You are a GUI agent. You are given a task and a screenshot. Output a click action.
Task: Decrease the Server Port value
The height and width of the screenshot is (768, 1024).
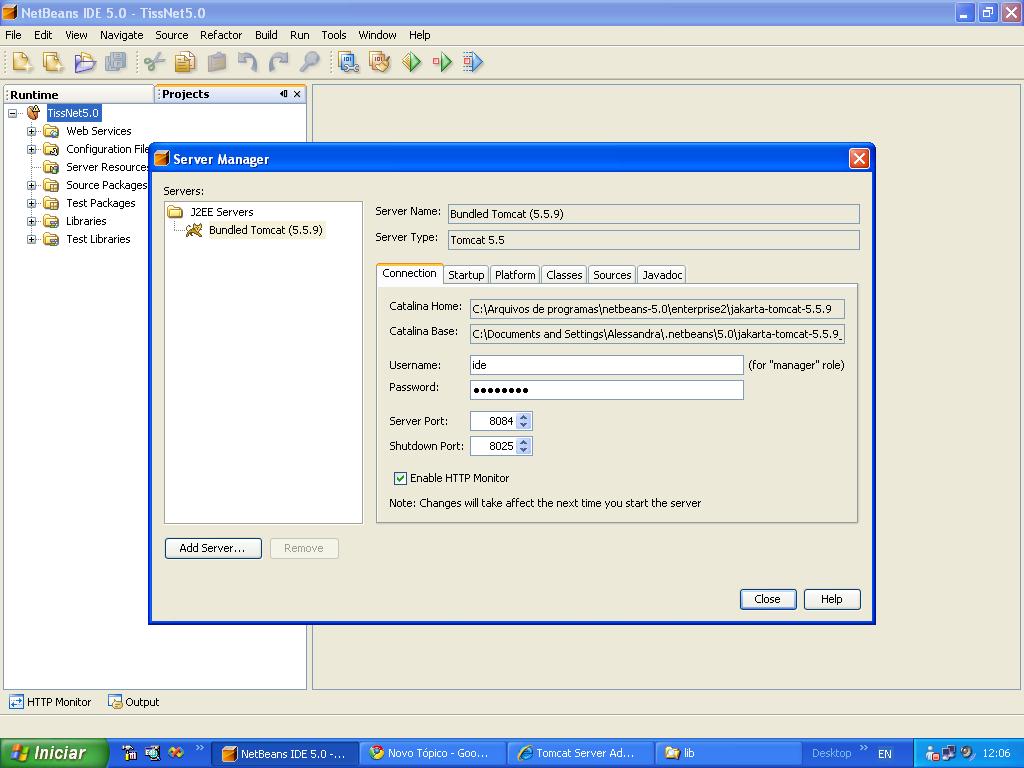[524, 425]
